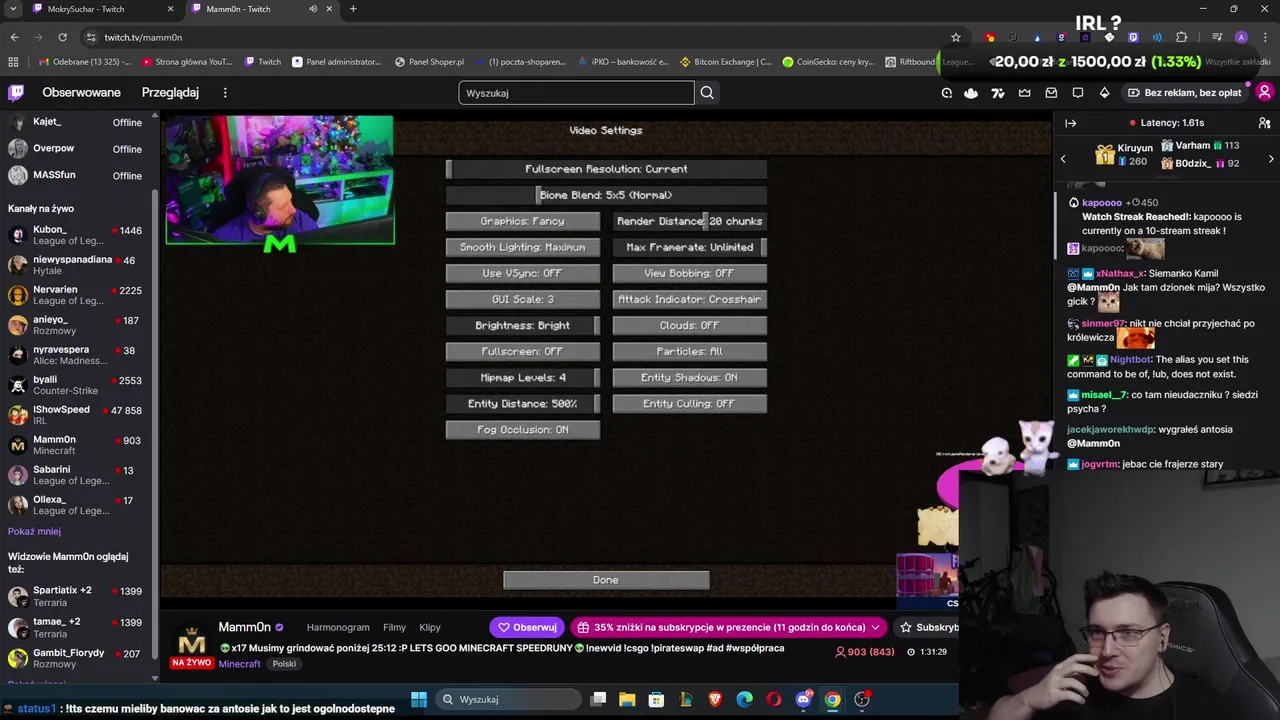Open Opera browser from taskbar

coord(774,699)
